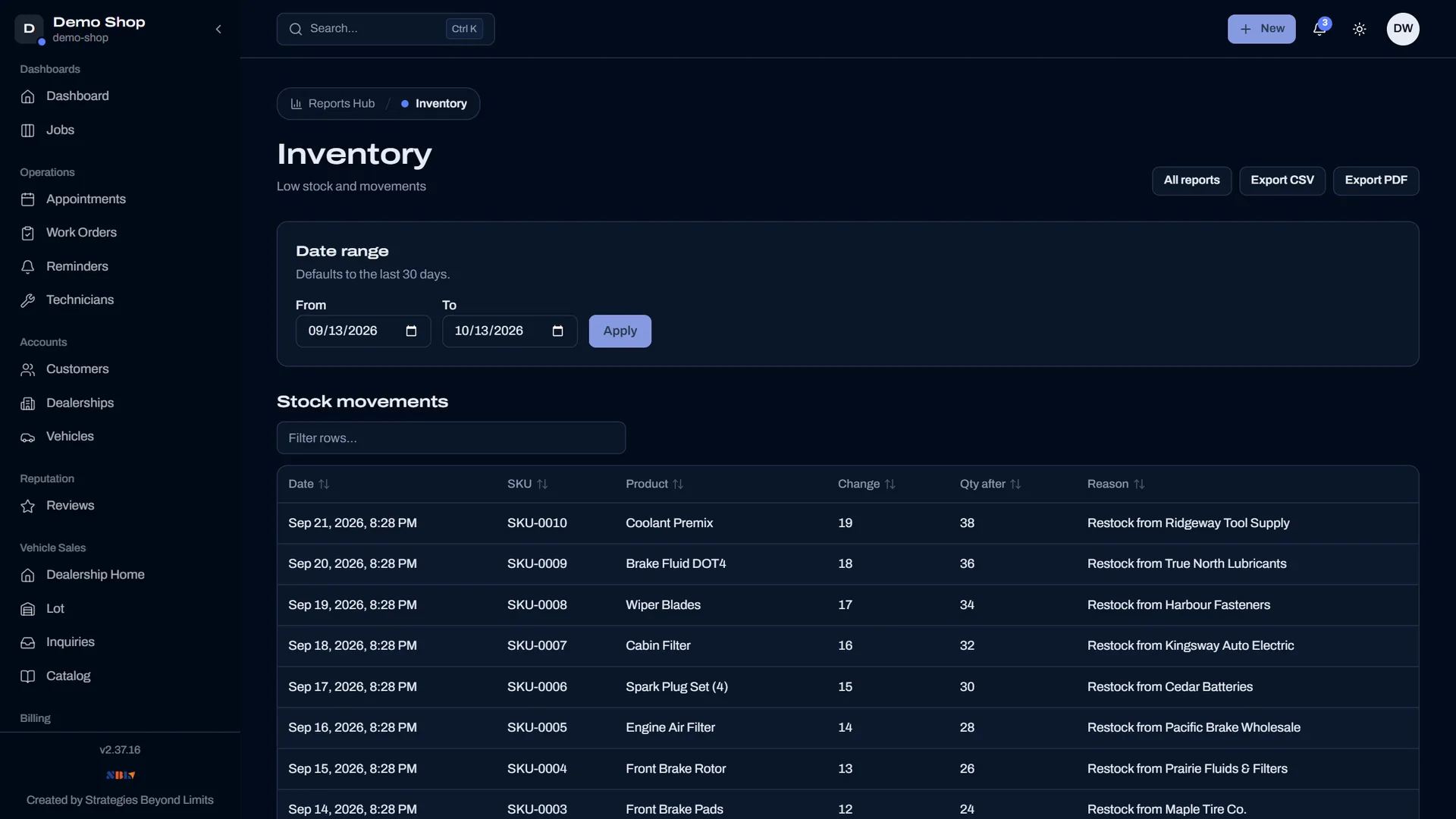
Task: Open the notifications bell
Action: [1320, 29]
